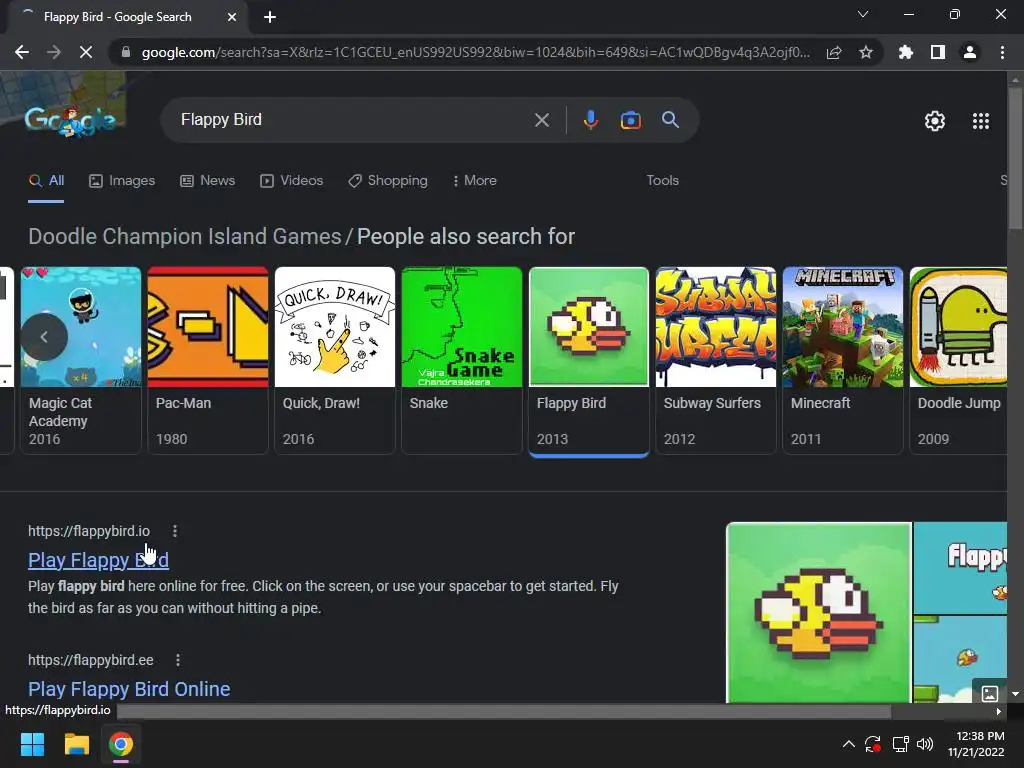
Task: Click the Doodle Champion Island Games breadcrumb
Action: [x=185, y=236]
